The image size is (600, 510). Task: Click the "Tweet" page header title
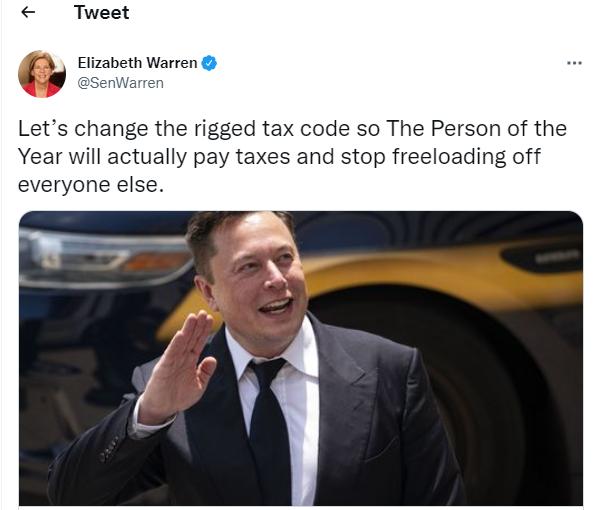[x=101, y=13]
